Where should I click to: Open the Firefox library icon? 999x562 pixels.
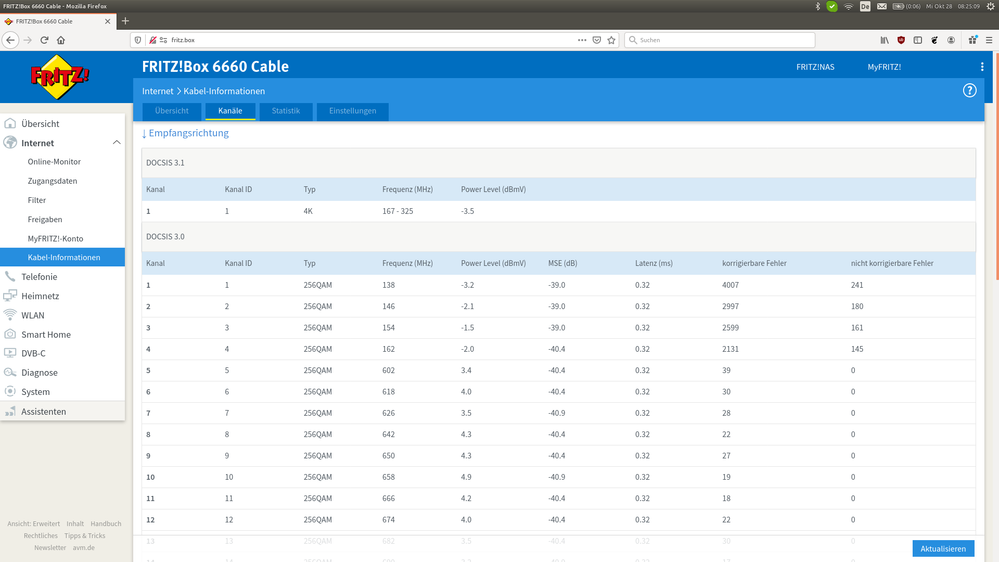coord(884,40)
